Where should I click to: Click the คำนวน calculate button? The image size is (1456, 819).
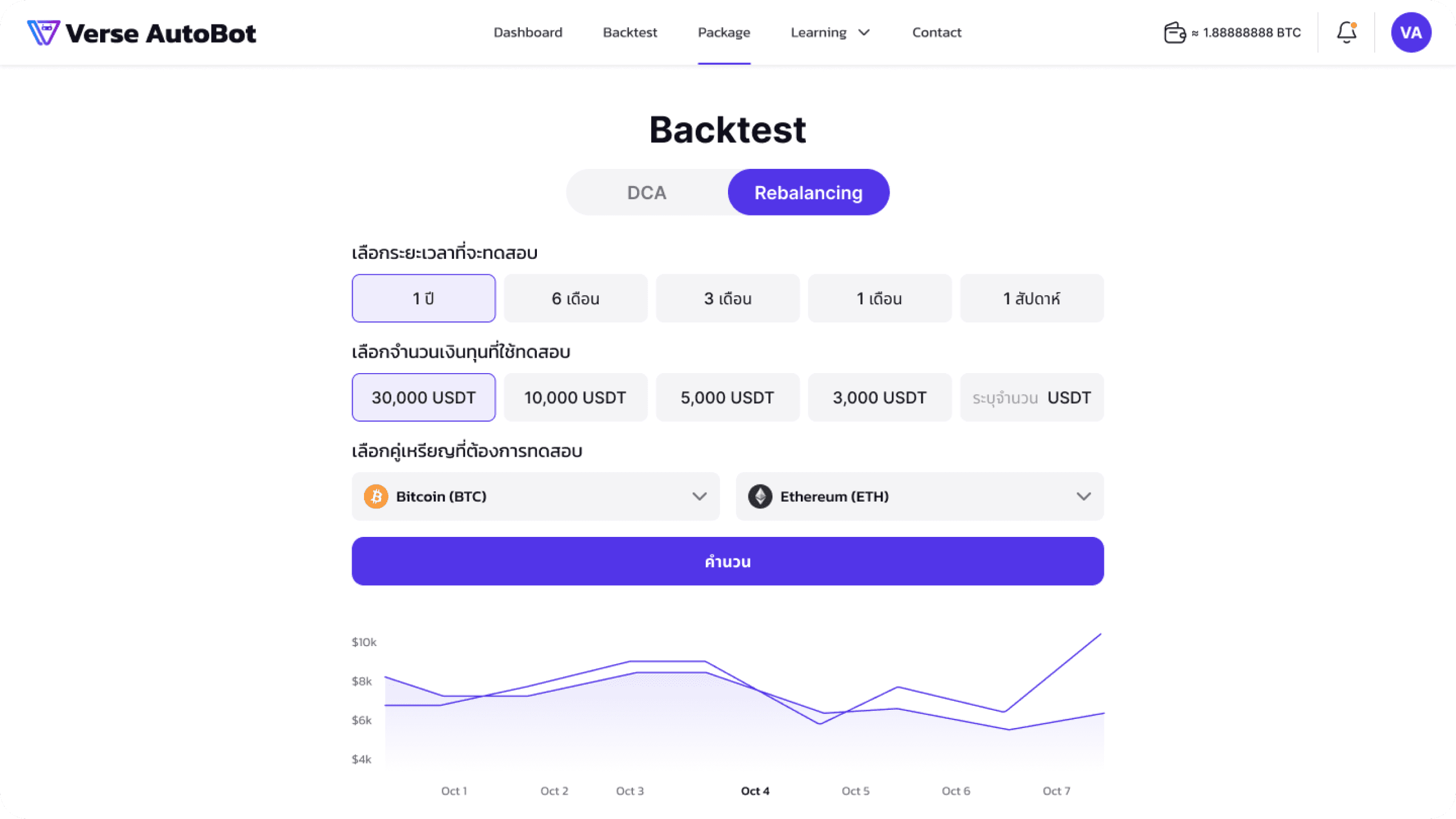[728, 561]
